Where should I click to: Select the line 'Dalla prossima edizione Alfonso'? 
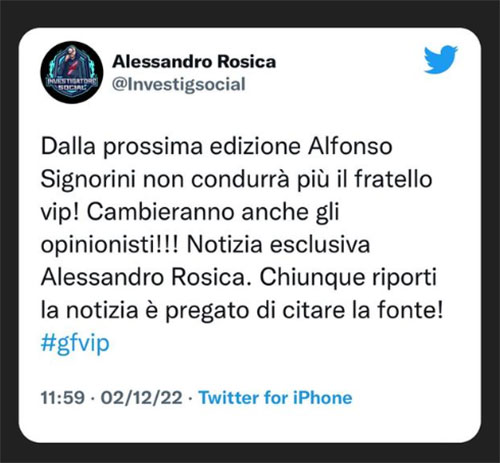[216, 147]
